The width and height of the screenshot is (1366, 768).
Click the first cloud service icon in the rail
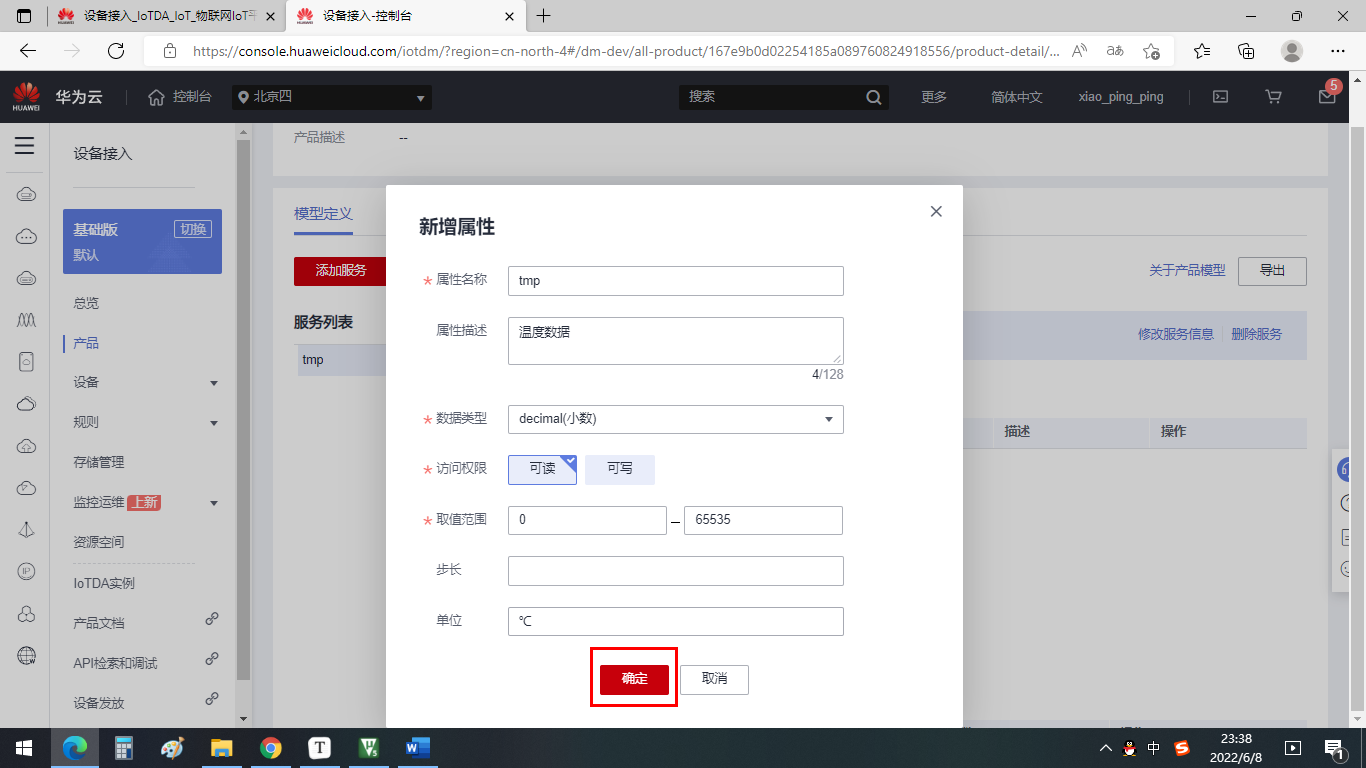(x=27, y=194)
